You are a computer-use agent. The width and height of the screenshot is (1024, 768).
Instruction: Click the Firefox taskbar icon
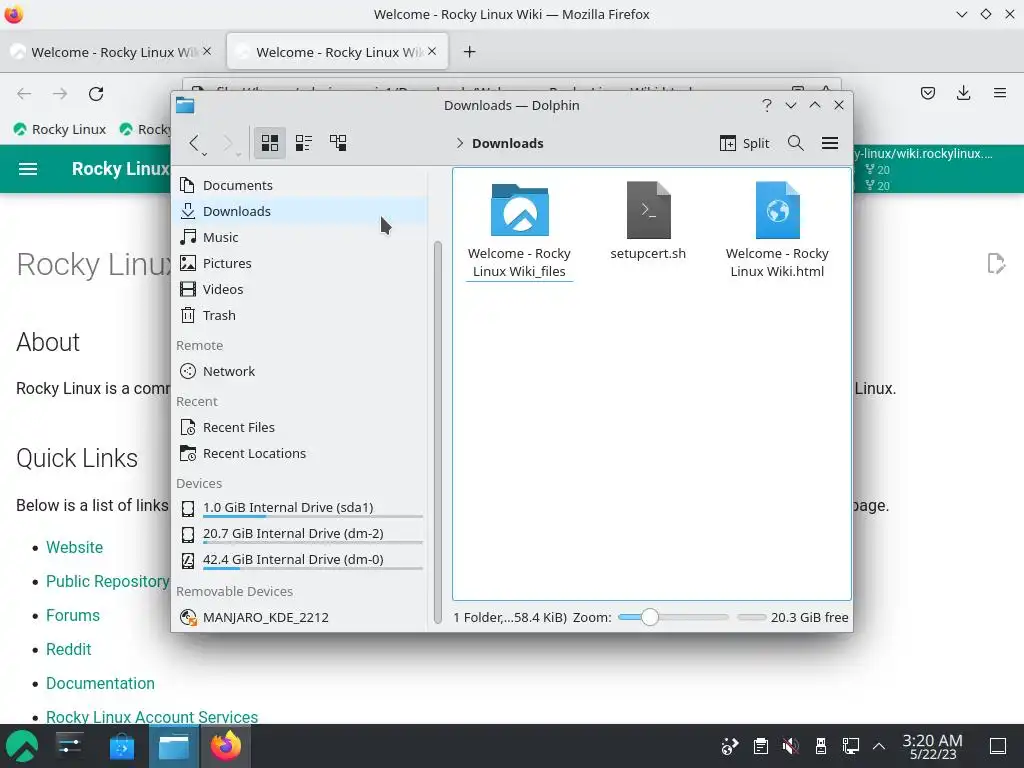click(226, 746)
